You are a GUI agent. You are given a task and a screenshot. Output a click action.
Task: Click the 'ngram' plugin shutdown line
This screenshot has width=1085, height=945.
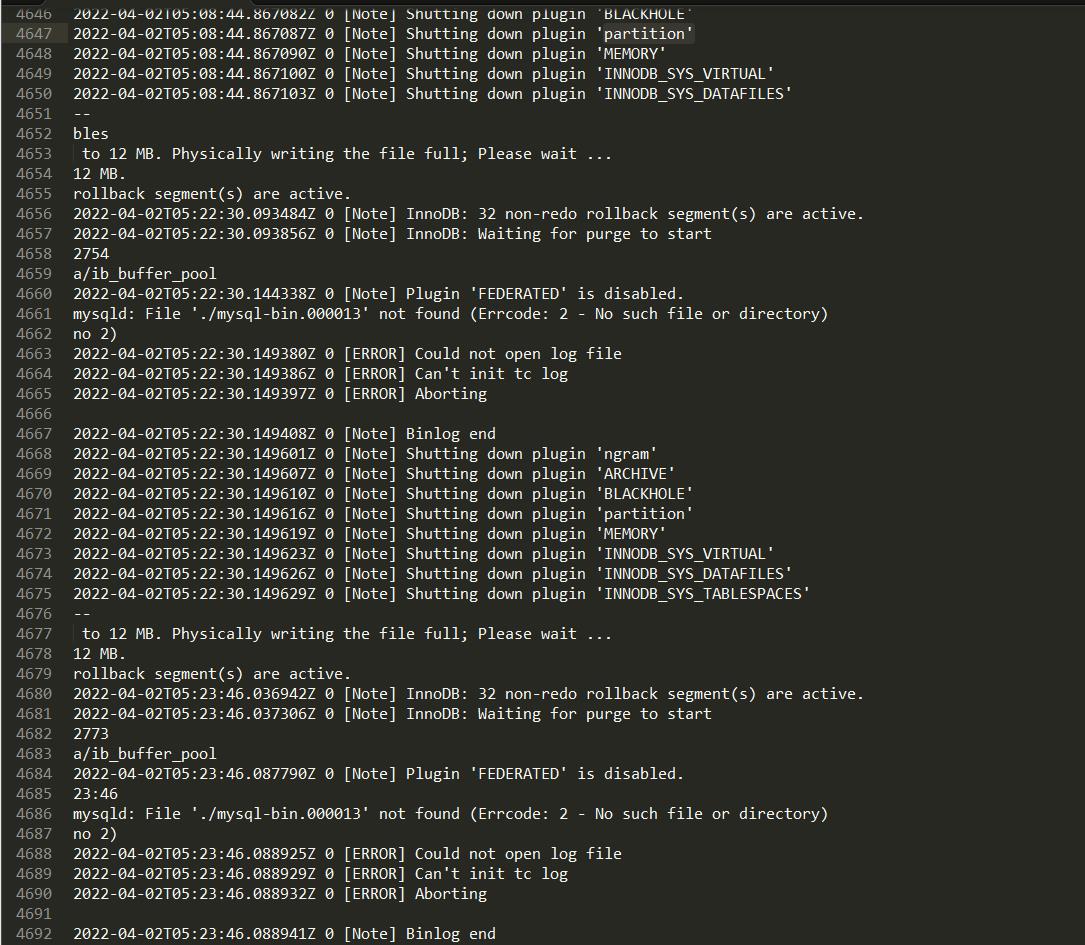tap(365, 455)
